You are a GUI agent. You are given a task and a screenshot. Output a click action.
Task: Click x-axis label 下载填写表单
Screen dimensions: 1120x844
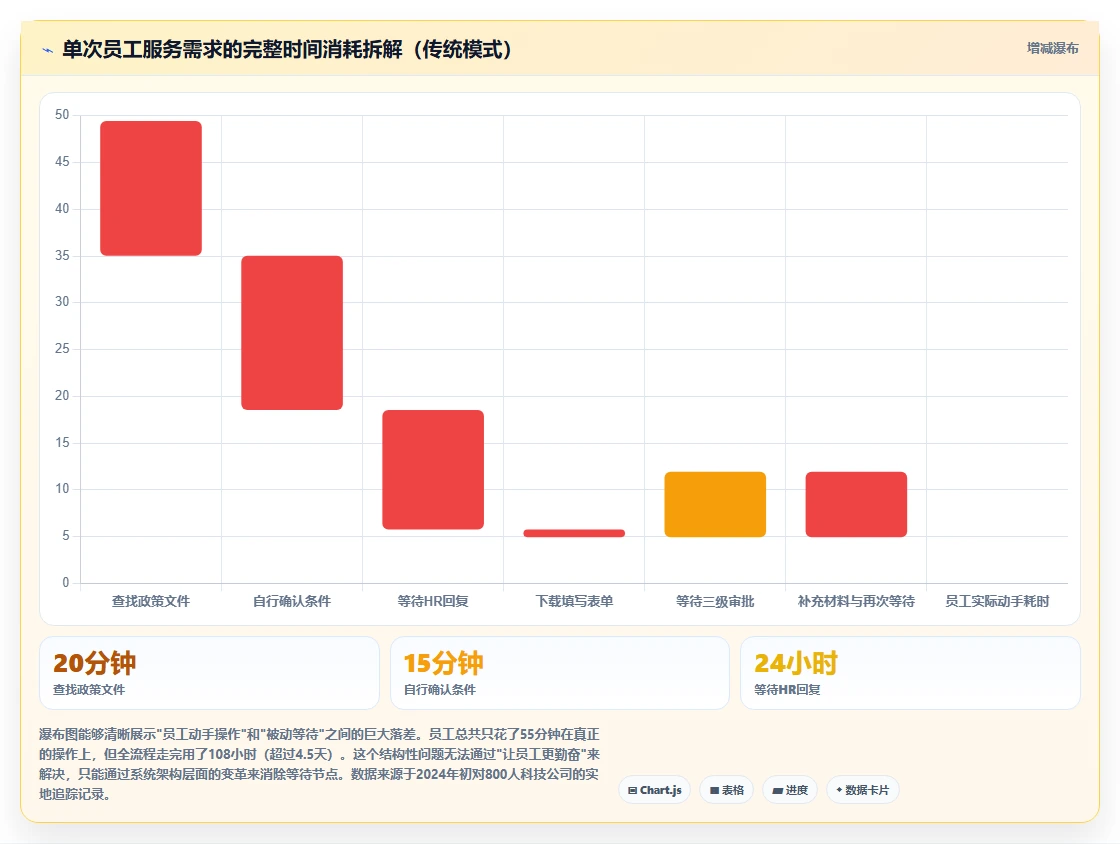coord(574,601)
